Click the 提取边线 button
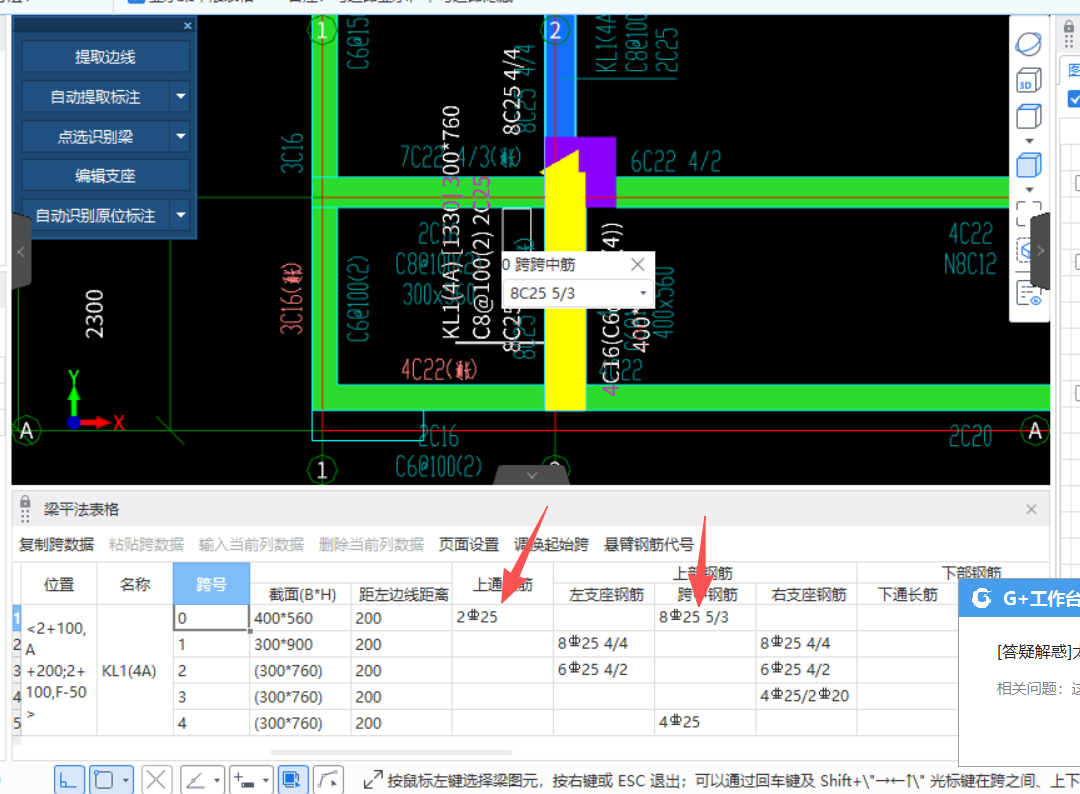Image resolution: width=1080 pixels, height=794 pixels. point(105,56)
